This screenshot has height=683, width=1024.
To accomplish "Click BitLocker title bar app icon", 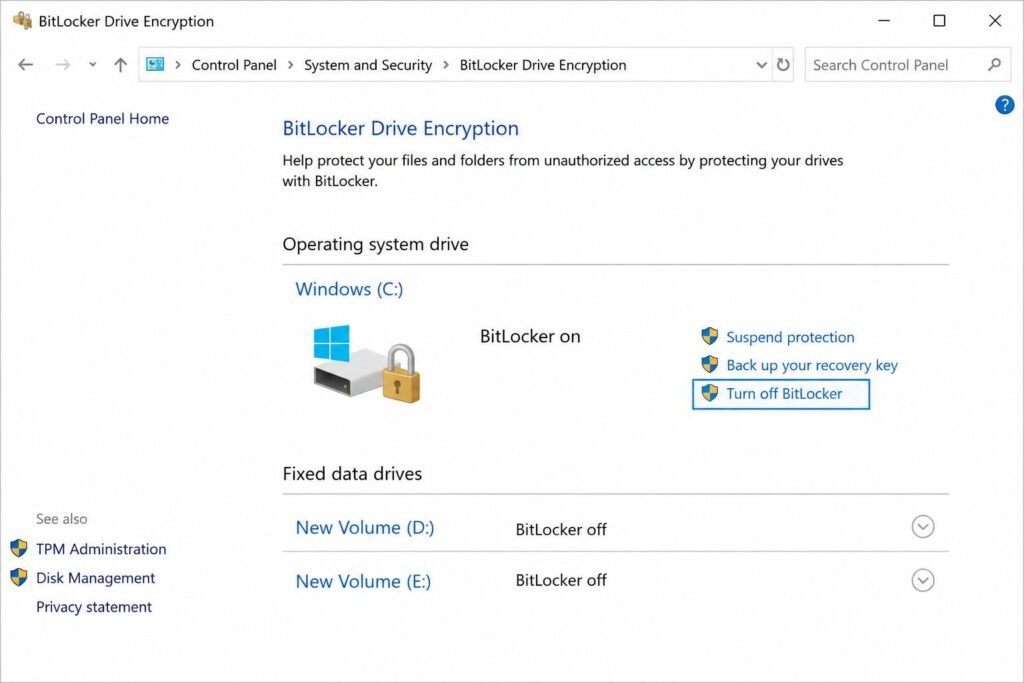I will tap(22, 20).
